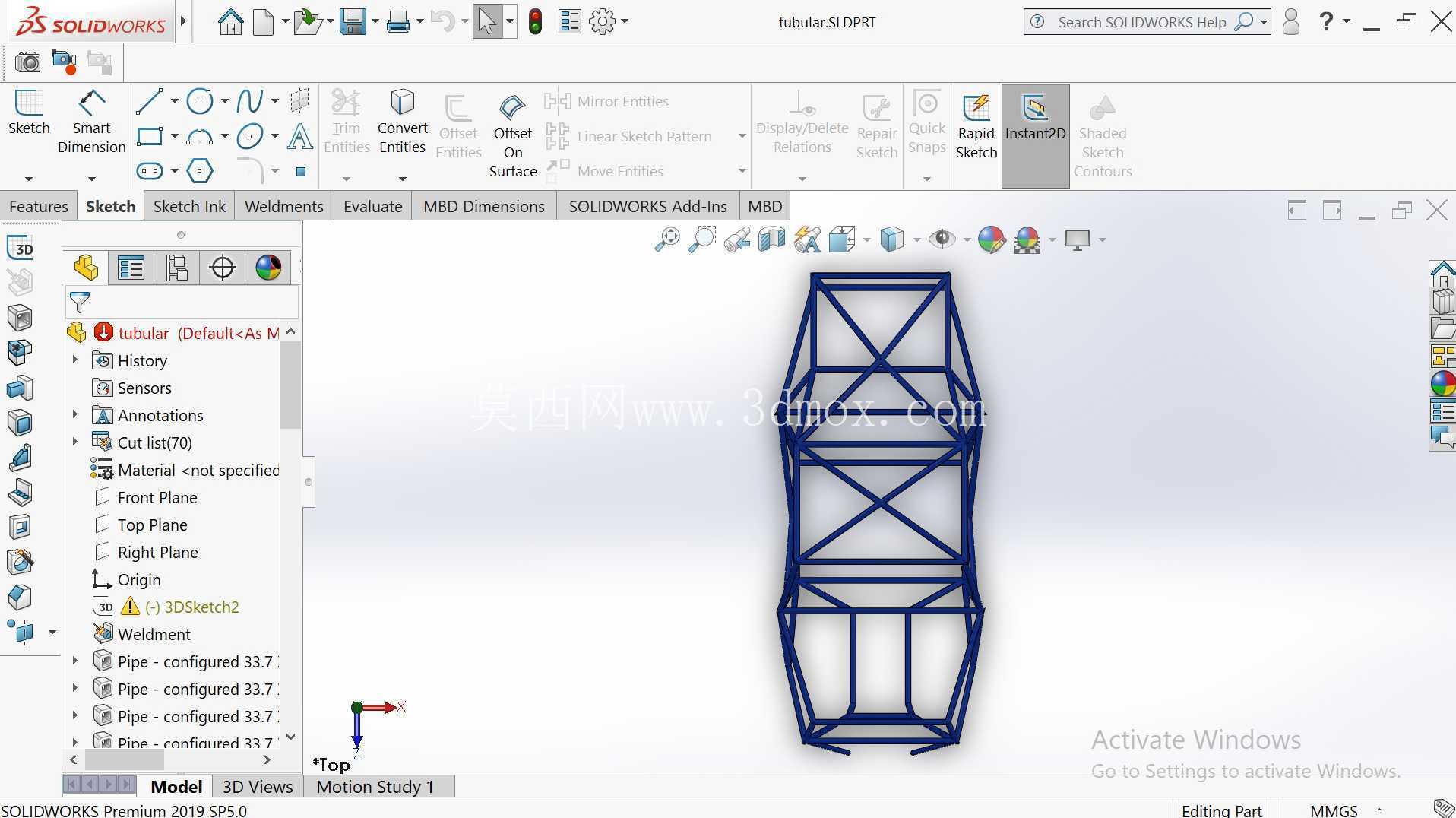Screen dimensions: 1456x818
Task: Open the ConfigurationManager tab icon
Action: pyautogui.click(x=176, y=268)
